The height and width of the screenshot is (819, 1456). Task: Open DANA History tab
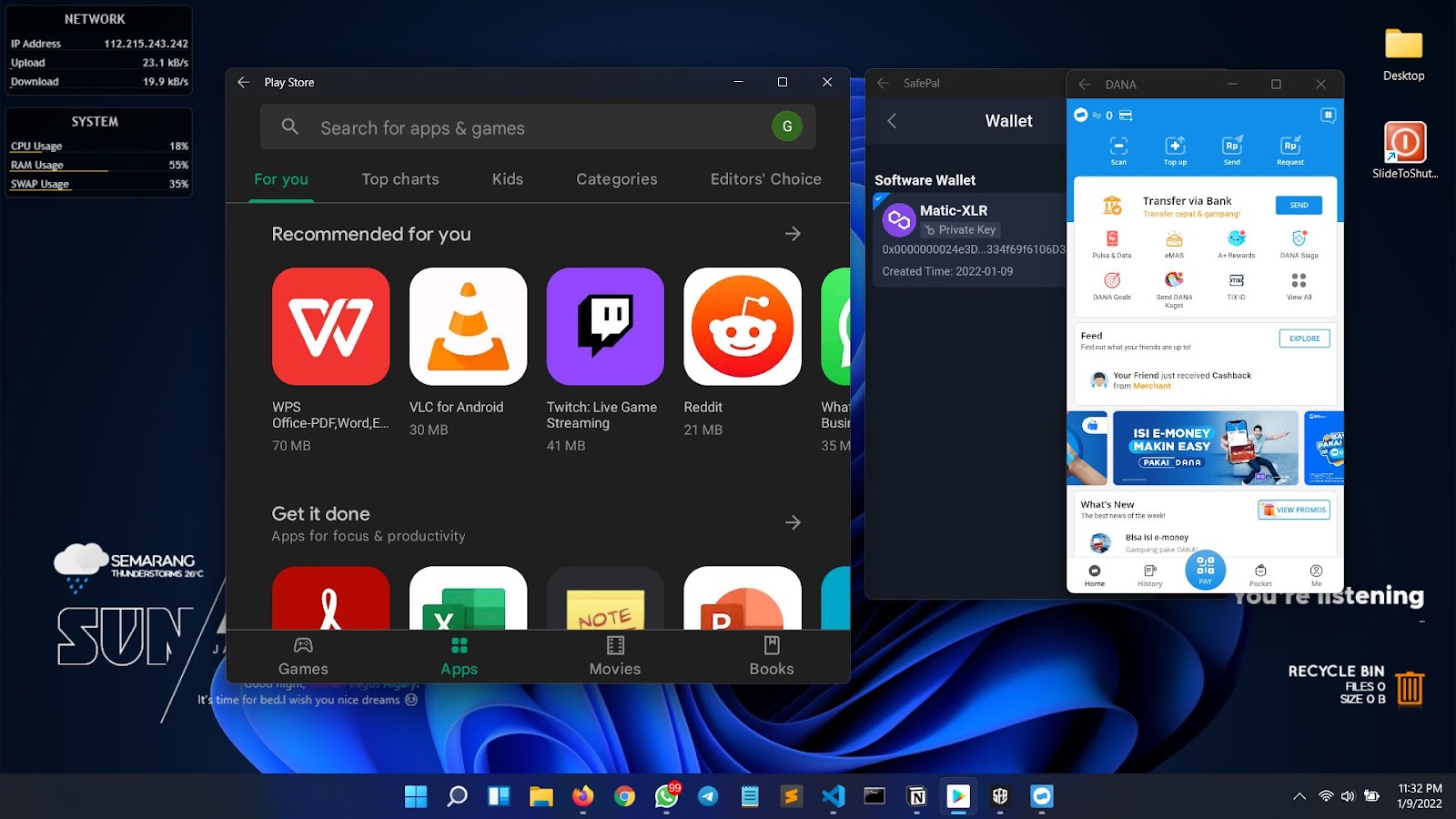1150,576
